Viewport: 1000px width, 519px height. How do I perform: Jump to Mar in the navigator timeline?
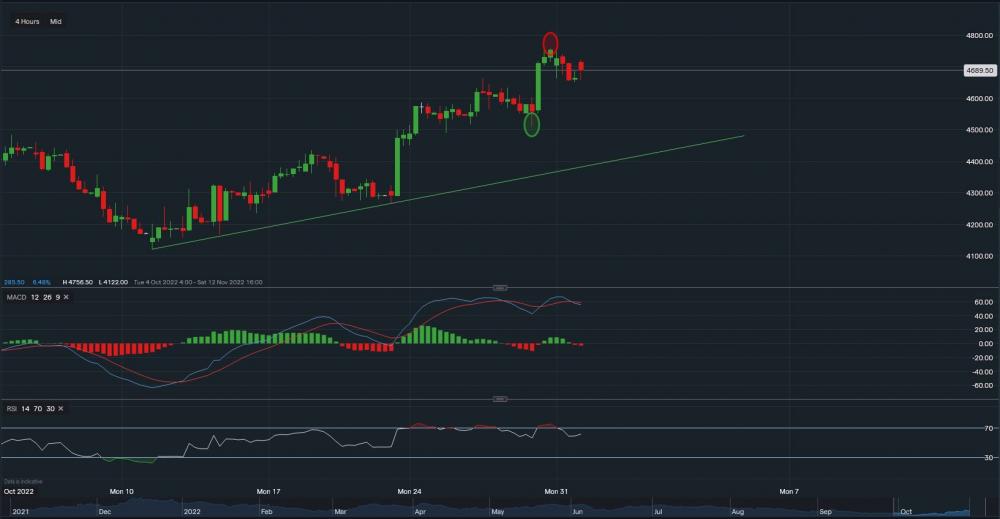point(341,512)
